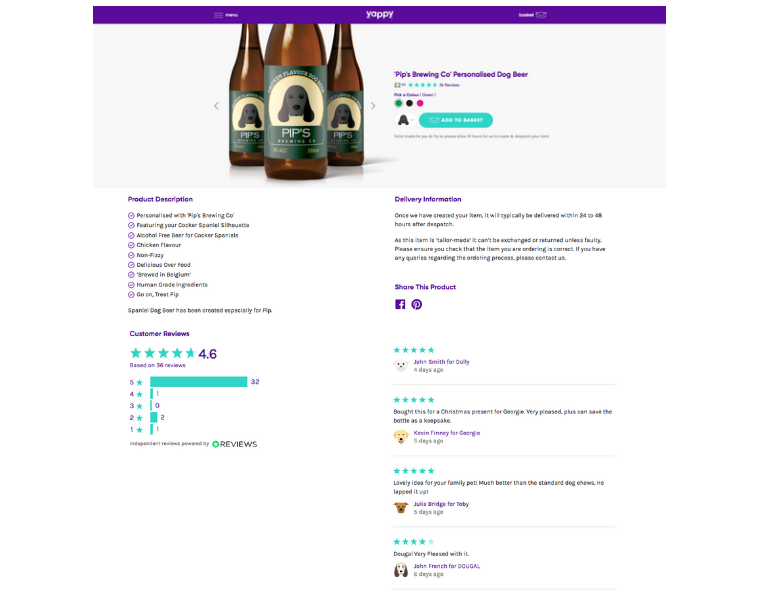Share this product on Pinterest

coord(416,304)
